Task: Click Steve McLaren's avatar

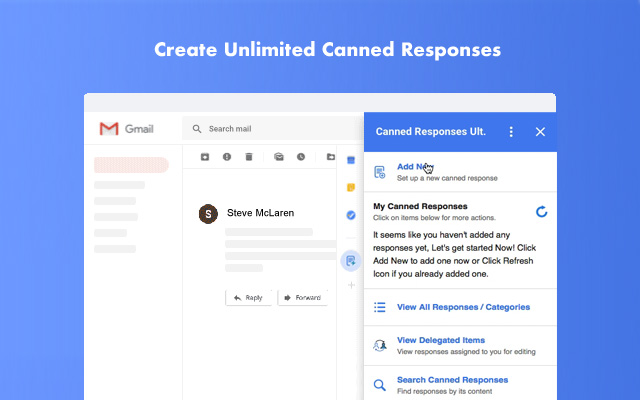Action: (208, 214)
